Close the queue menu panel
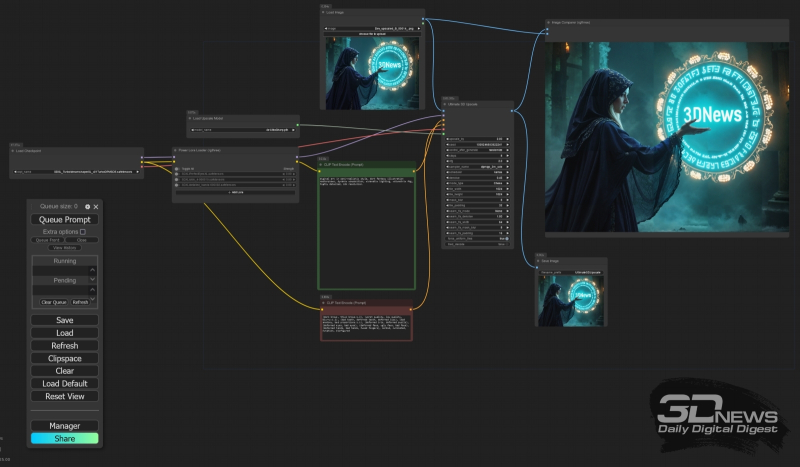The width and height of the screenshot is (800, 467). pos(96,206)
